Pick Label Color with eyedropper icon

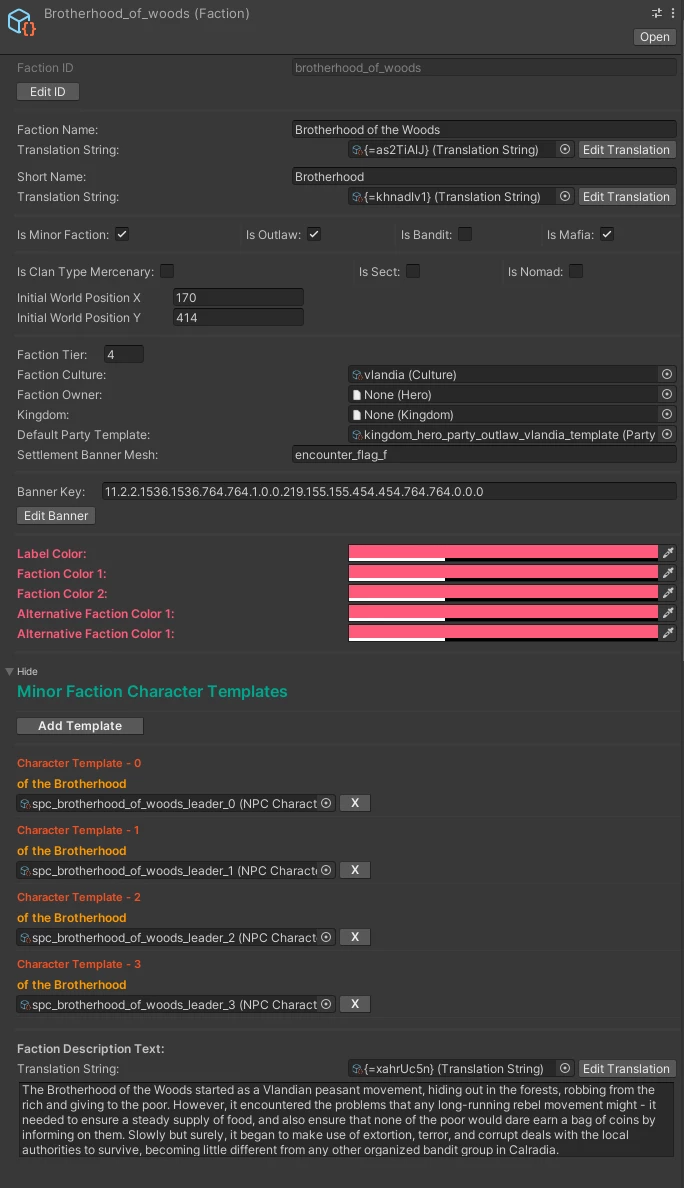coord(668,553)
